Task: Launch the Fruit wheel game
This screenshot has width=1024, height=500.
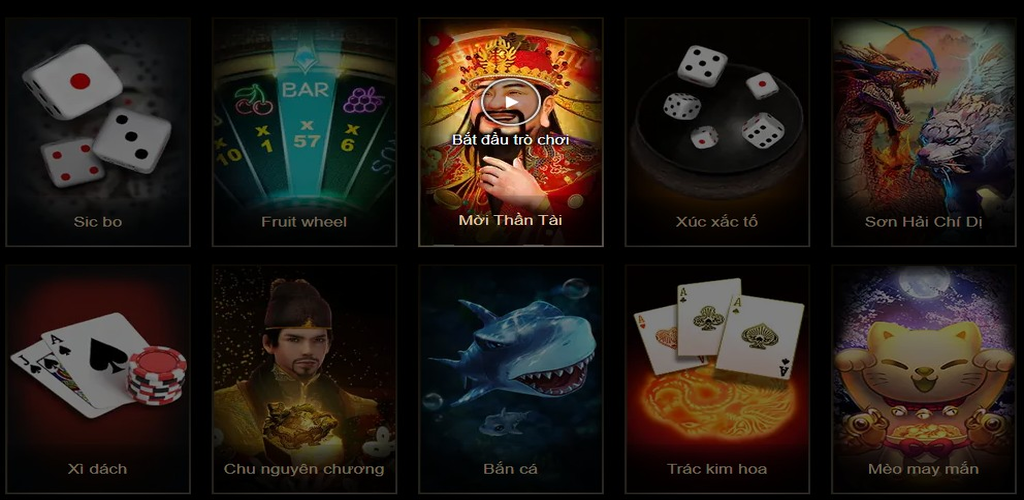Action: [x=304, y=133]
